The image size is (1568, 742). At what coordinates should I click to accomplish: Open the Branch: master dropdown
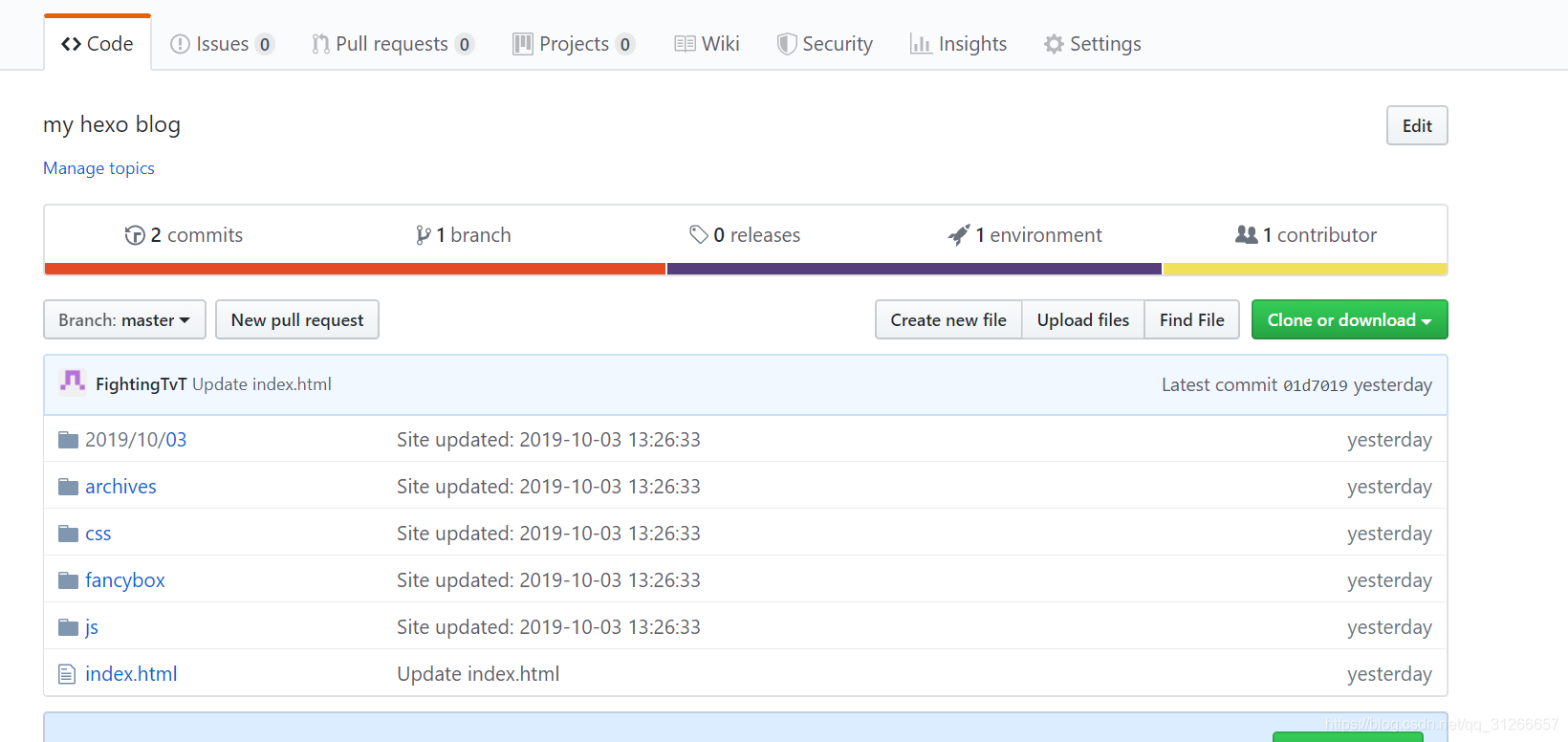tap(124, 319)
